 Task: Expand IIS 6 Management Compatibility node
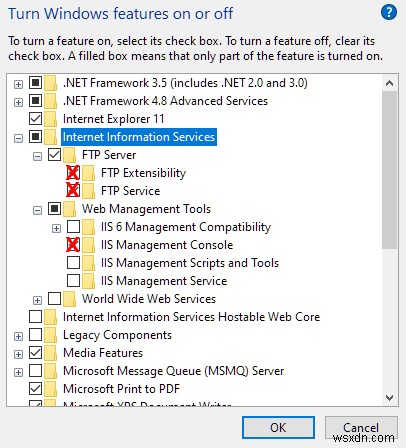click(x=56, y=228)
